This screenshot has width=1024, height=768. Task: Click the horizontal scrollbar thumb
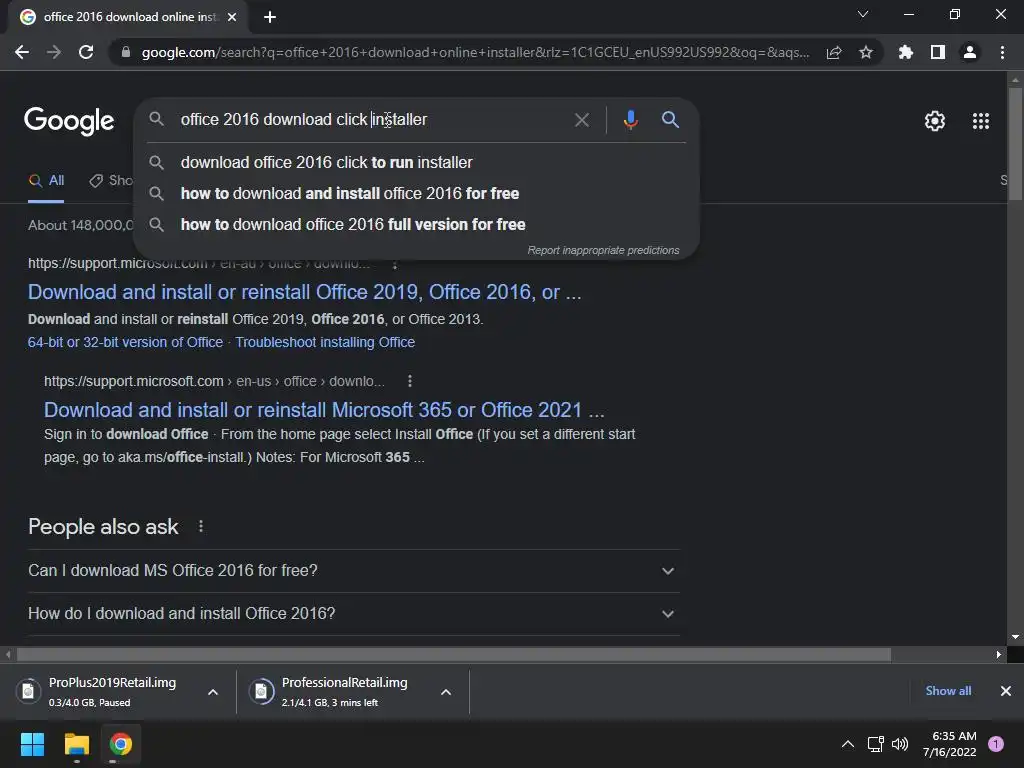pyautogui.click(x=454, y=654)
